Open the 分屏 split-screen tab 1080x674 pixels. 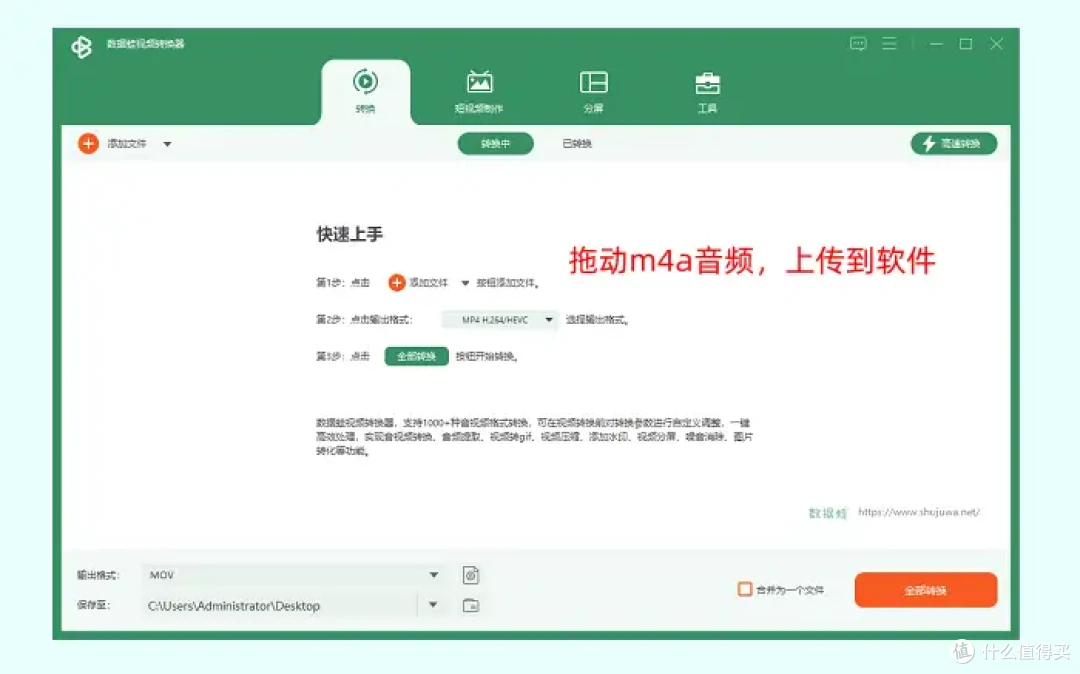(x=593, y=92)
